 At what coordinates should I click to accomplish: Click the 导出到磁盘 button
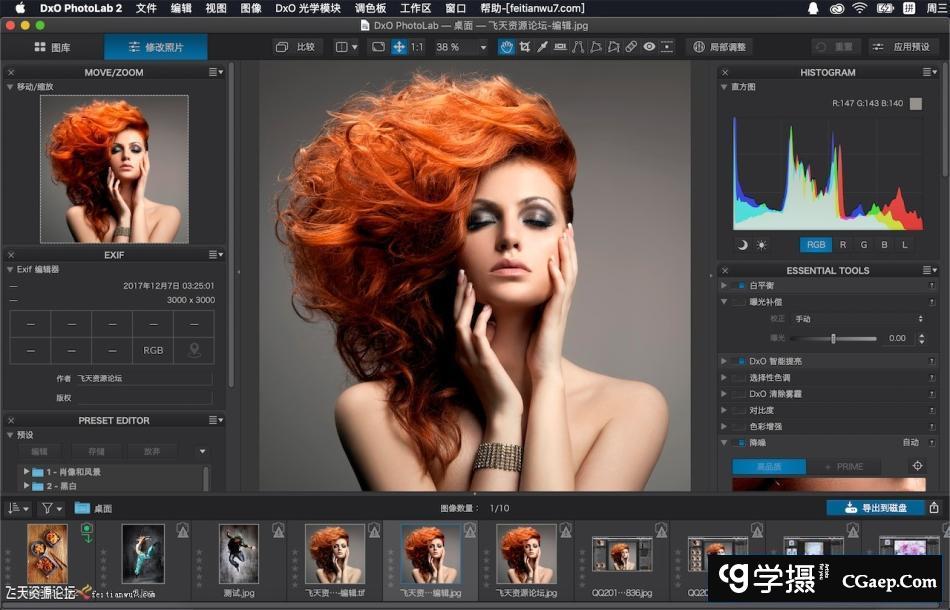(x=875, y=508)
